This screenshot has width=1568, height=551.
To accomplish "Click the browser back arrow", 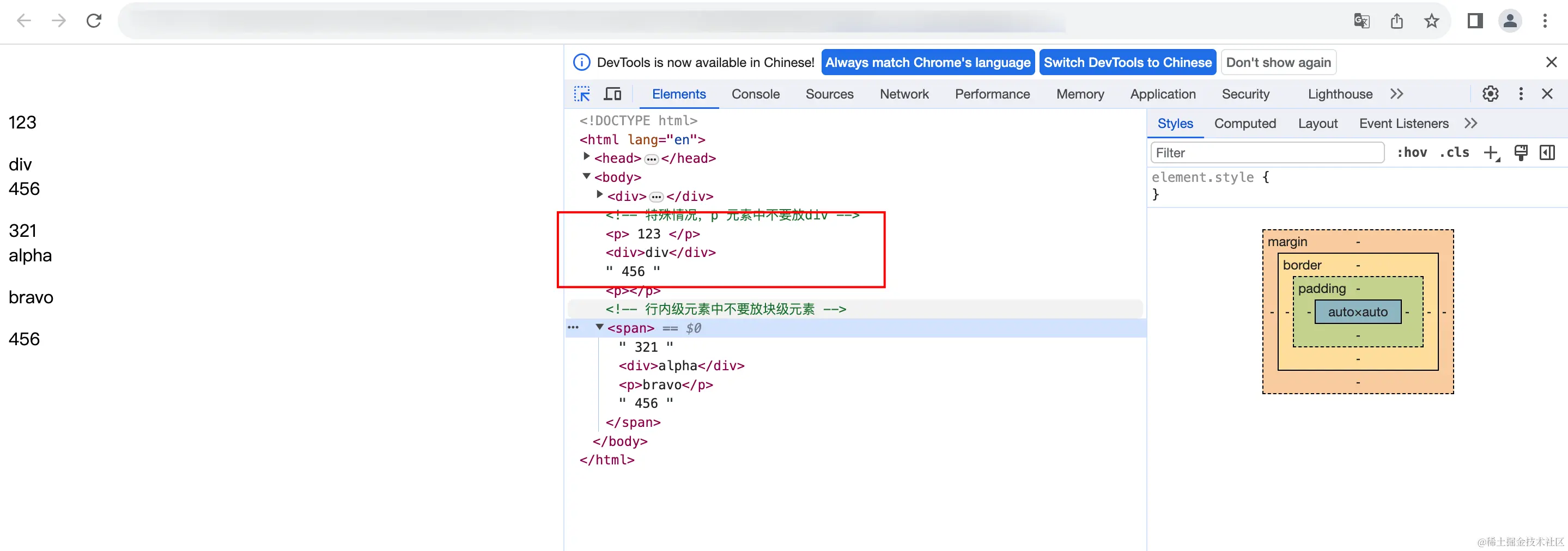I will coord(24,21).
